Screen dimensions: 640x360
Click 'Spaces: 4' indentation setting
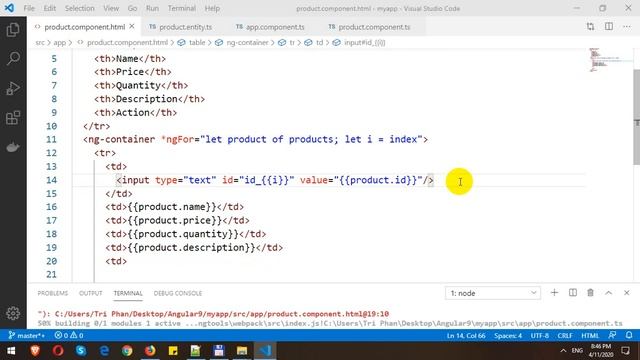point(508,336)
